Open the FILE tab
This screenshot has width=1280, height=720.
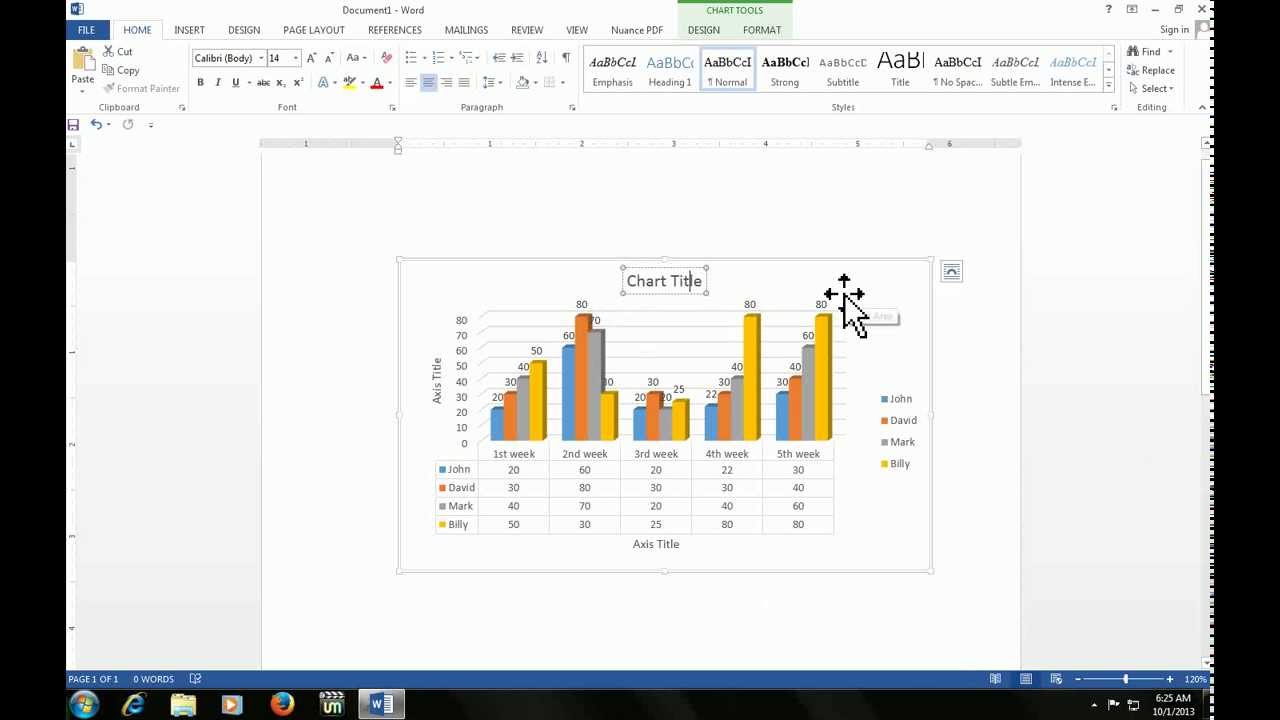pyautogui.click(x=86, y=30)
